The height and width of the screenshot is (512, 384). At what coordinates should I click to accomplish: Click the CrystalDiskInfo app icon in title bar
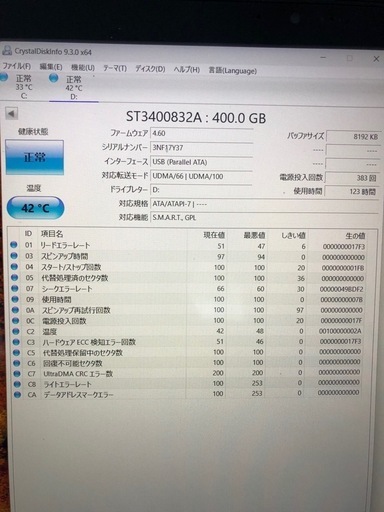(x=7, y=51)
